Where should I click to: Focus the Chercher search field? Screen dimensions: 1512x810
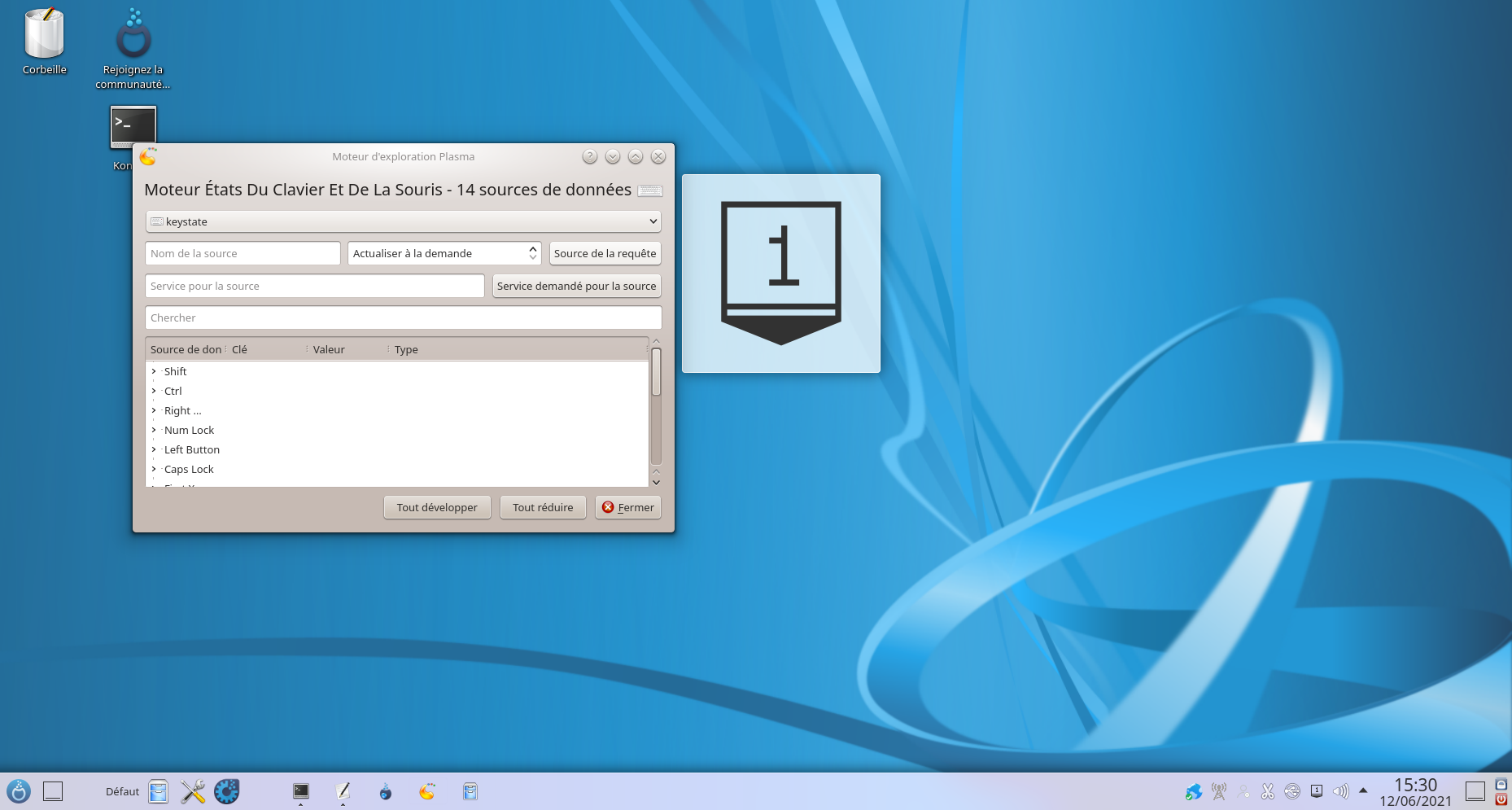(404, 317)
